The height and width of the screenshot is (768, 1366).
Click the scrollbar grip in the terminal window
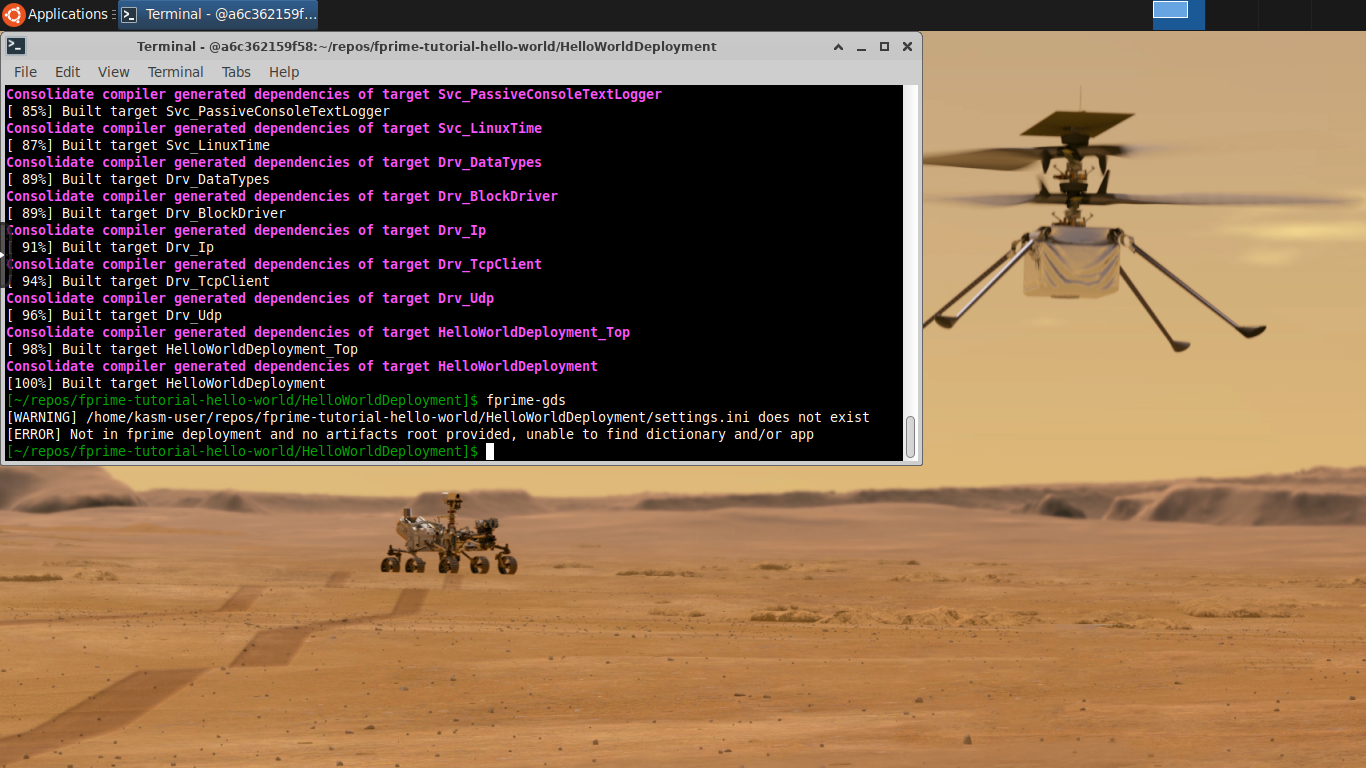pyautogui.click(x=911, y=437)
